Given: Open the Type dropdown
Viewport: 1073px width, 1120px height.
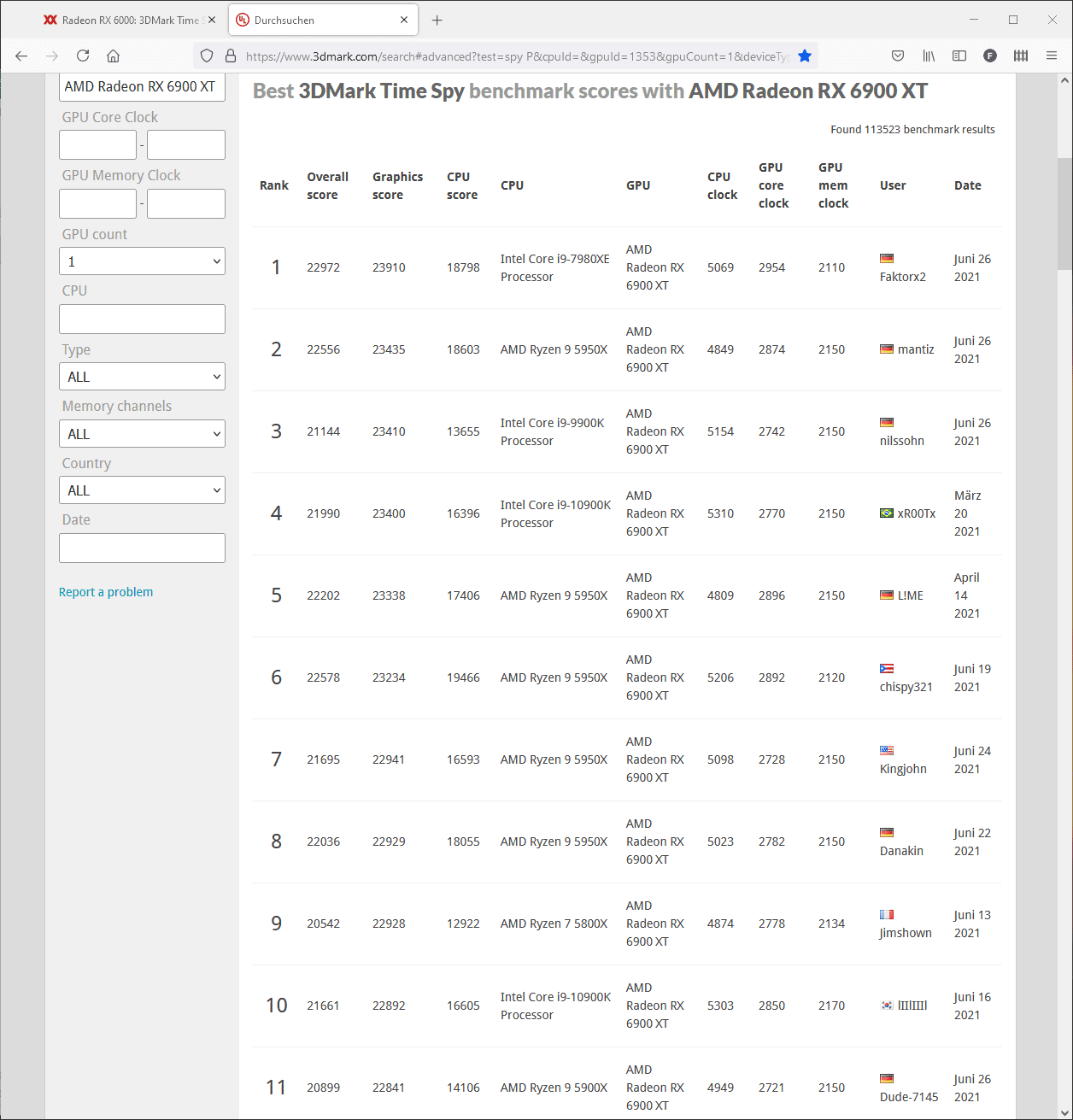Looking at the screenshot, I should click(142, 377).
